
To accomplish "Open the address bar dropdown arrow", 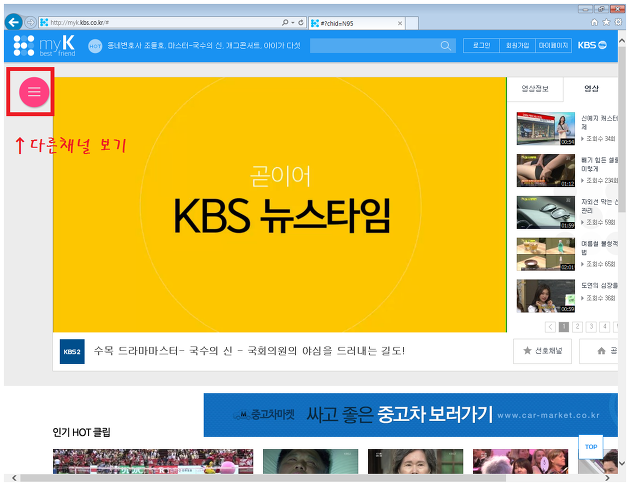I will 293,22.
